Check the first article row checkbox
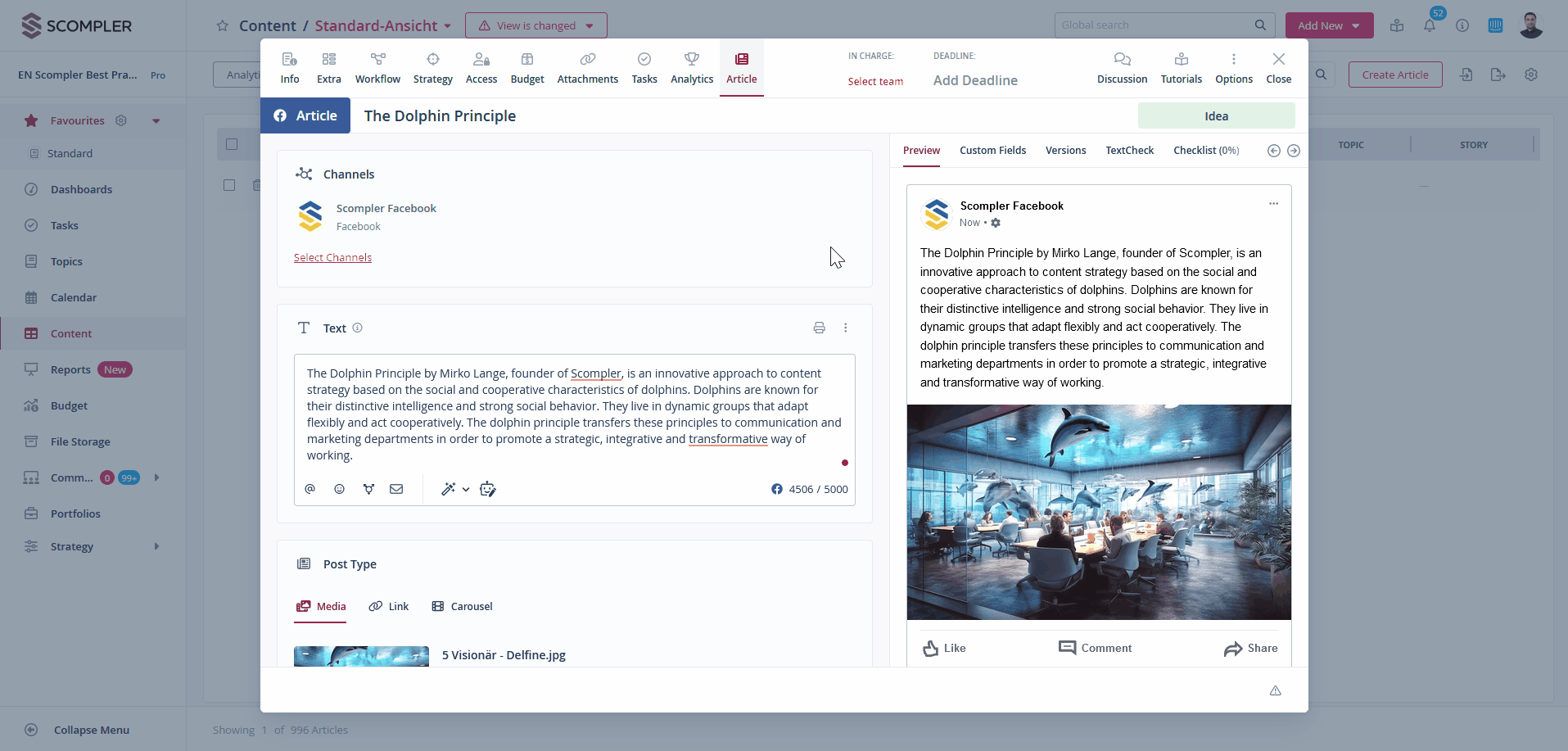 pos(229,185)
